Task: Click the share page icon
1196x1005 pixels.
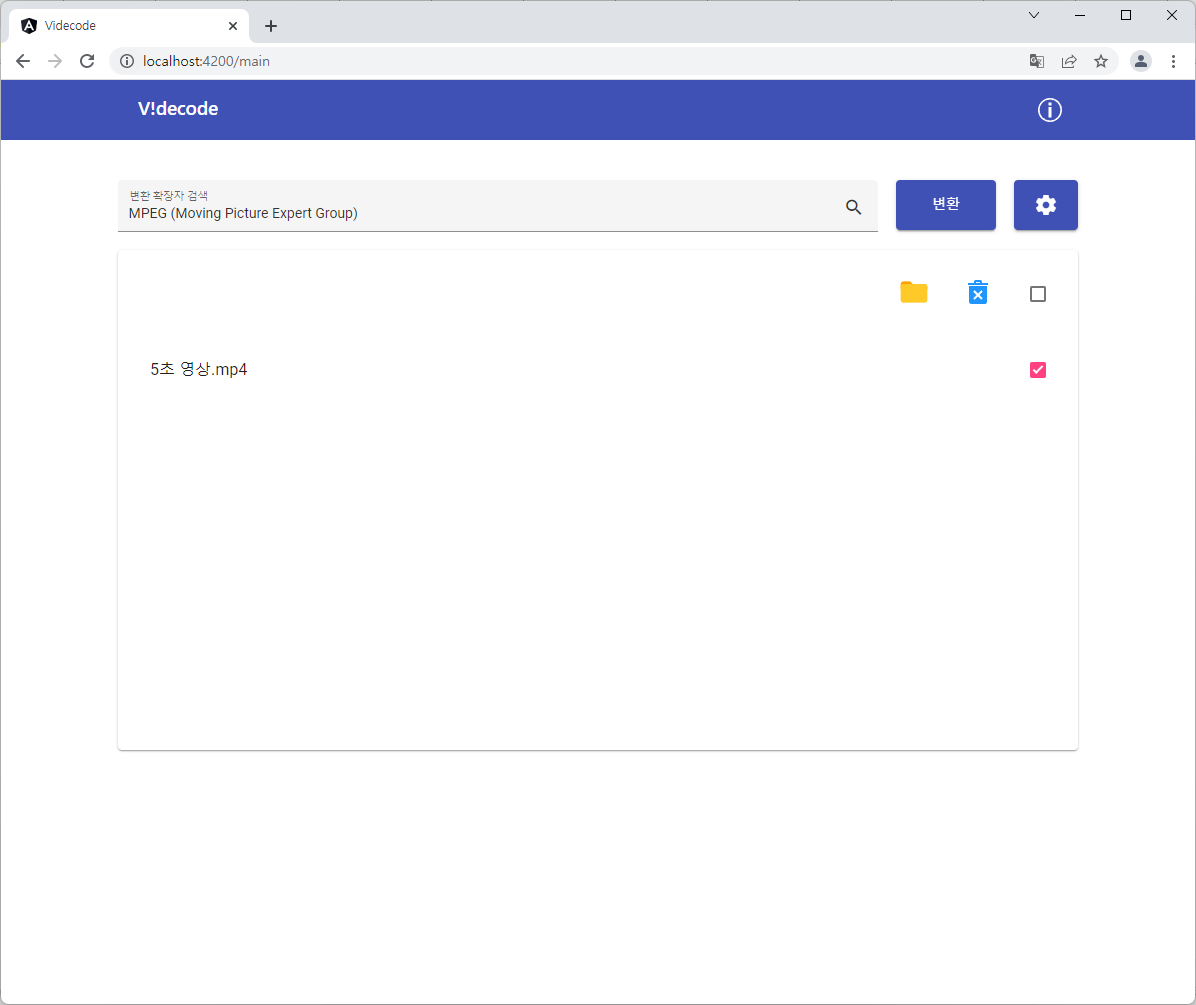Action: pos(1069,61)
